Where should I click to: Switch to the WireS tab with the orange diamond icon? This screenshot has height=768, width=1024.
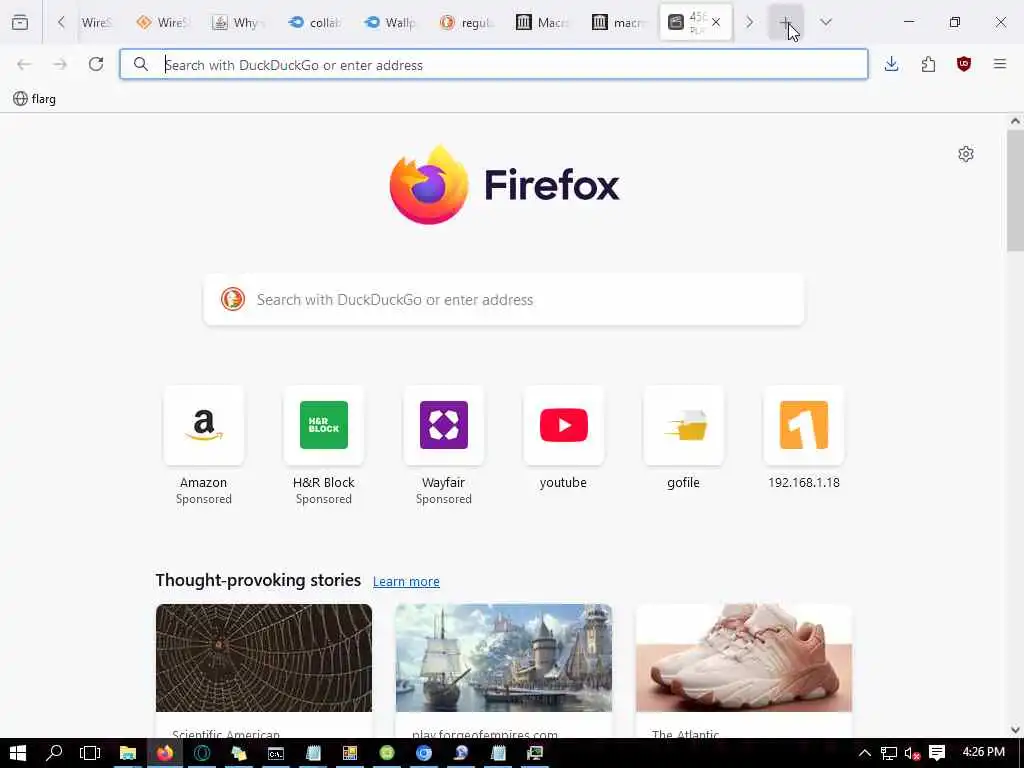pos(162,22)
